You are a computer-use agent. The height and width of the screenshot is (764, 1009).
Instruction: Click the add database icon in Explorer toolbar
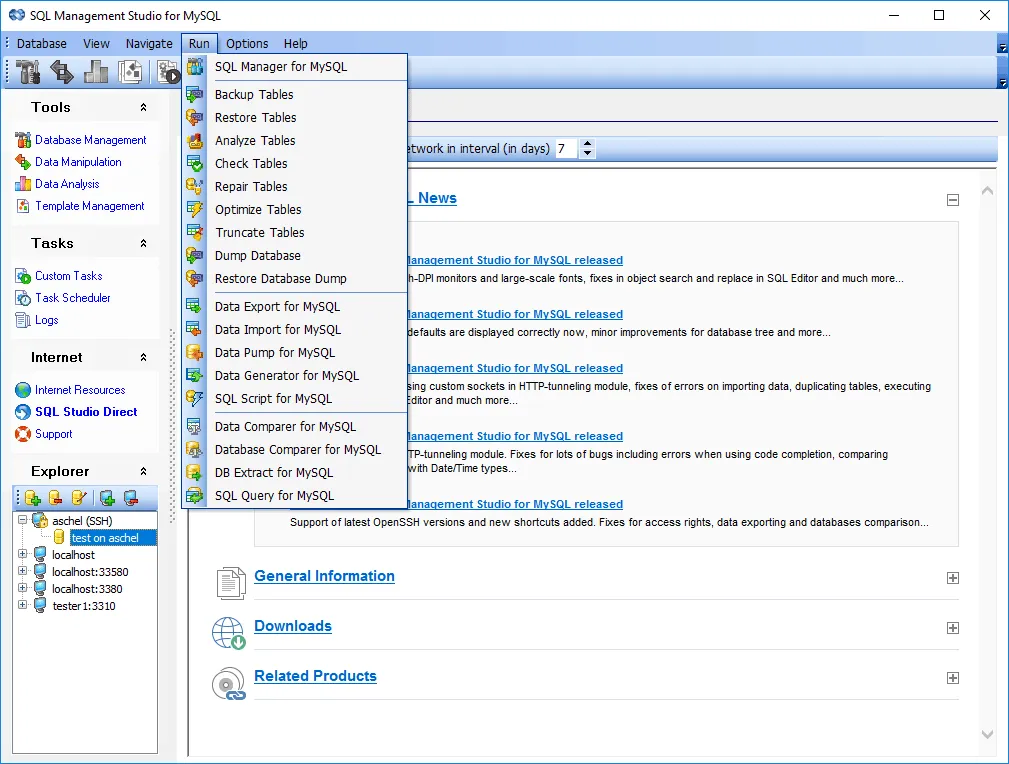33,498
